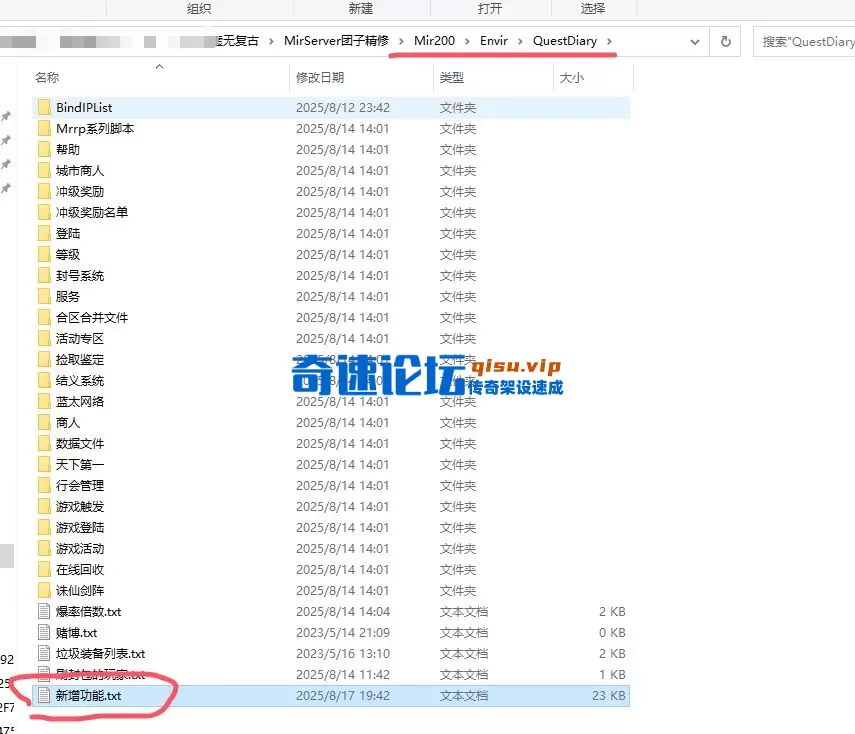
Task: Click the 选择 command button
Action: (x=592, y=9)
